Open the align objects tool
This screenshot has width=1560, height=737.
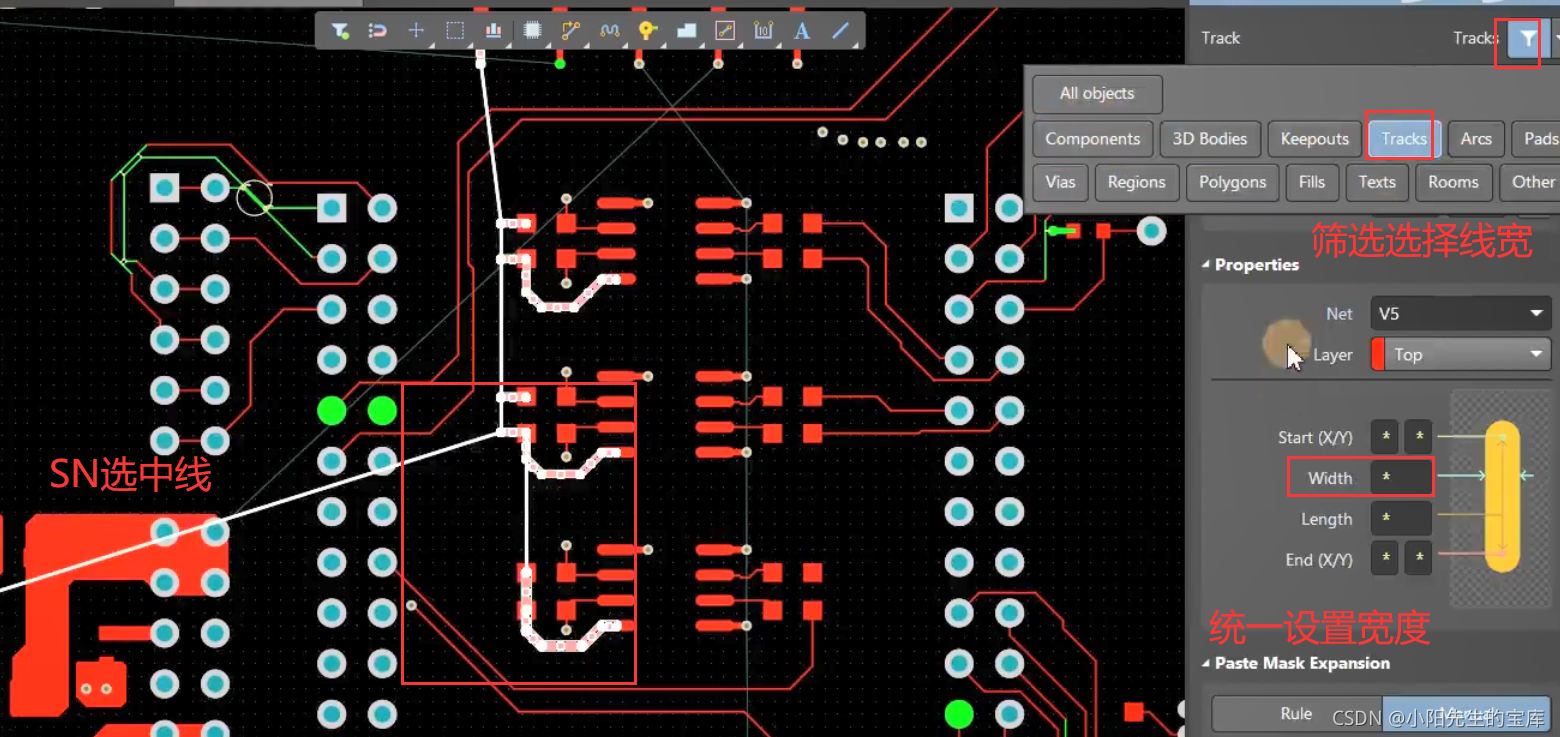pos(493,30)
